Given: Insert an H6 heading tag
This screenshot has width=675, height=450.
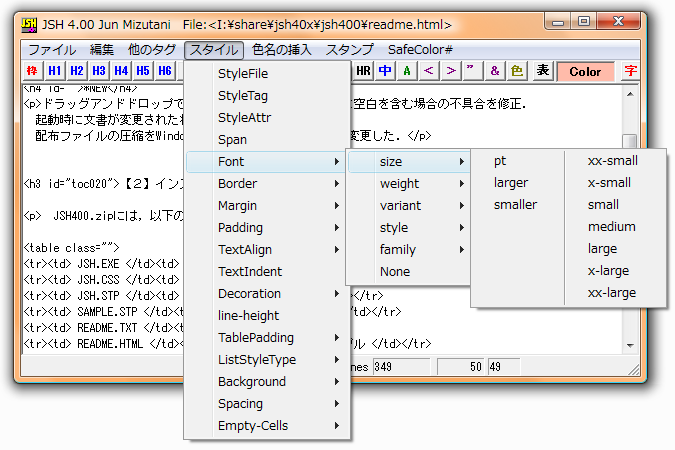Looking at the screenshot, I should click(165, 71).
